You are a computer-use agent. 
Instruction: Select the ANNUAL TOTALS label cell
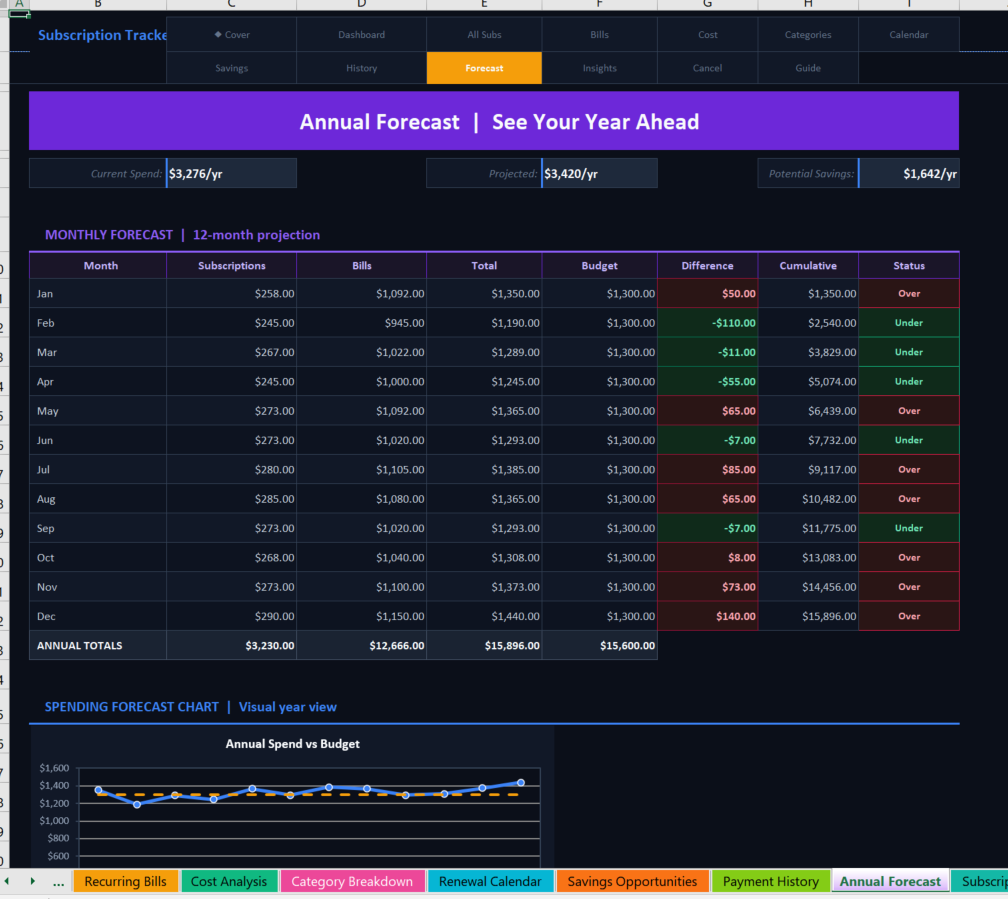coord(98,646)
